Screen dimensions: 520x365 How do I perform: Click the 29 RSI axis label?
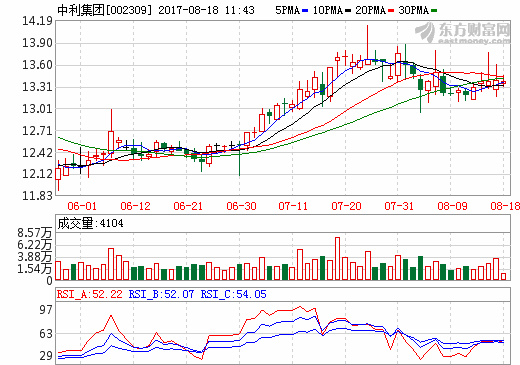pos(46,356)
